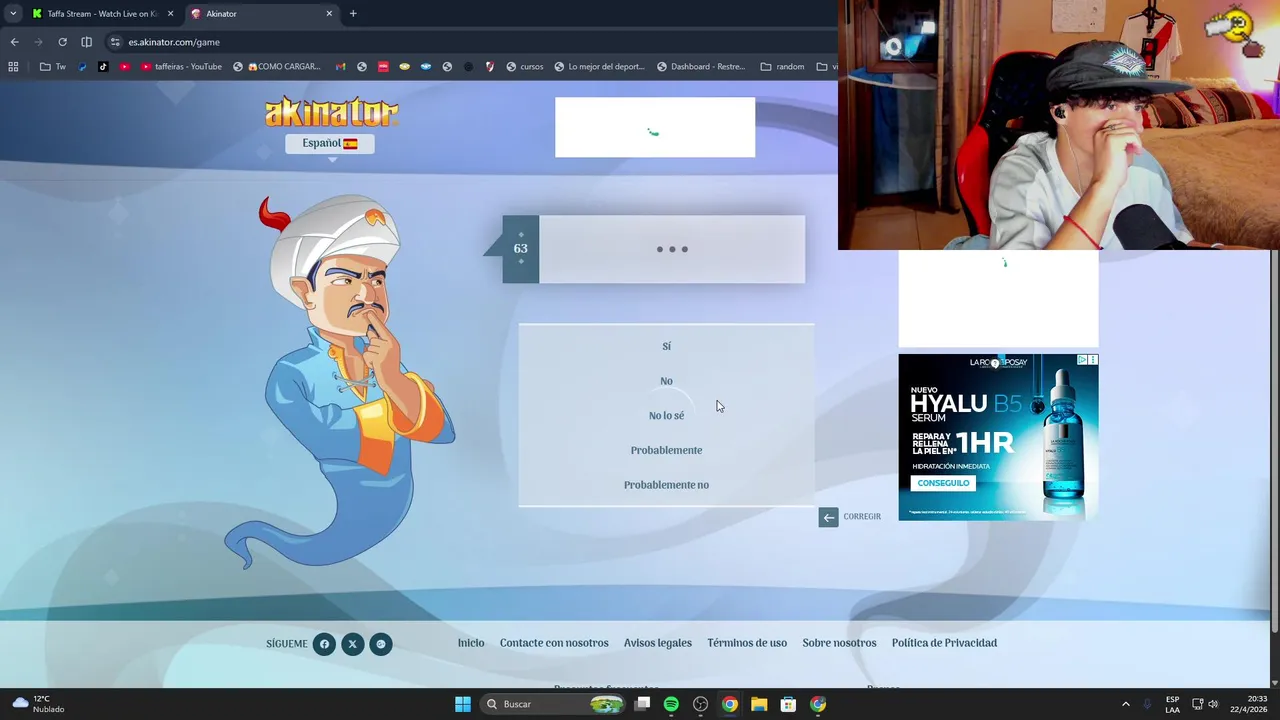Screen dimensions: 1280x720
Task: Open Términos de uso link
Action: (x=747, y=643)
